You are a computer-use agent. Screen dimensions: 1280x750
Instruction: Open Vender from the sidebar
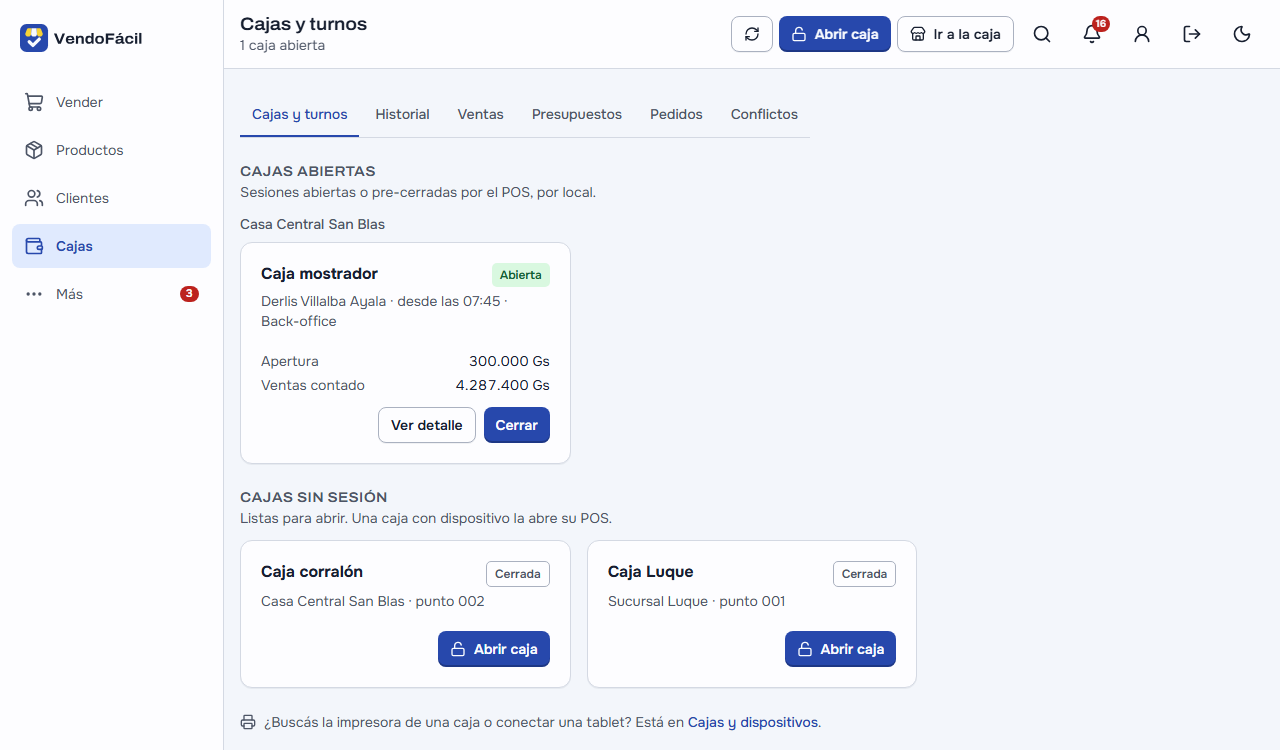[111, 102]
